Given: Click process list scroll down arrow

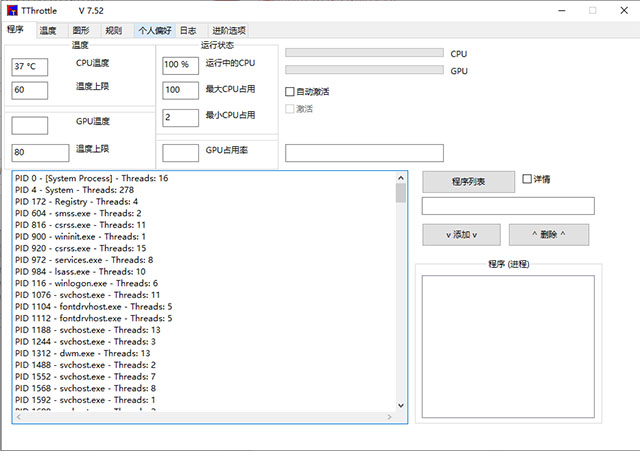Looking at the screenshot, I should pos(401,405).
